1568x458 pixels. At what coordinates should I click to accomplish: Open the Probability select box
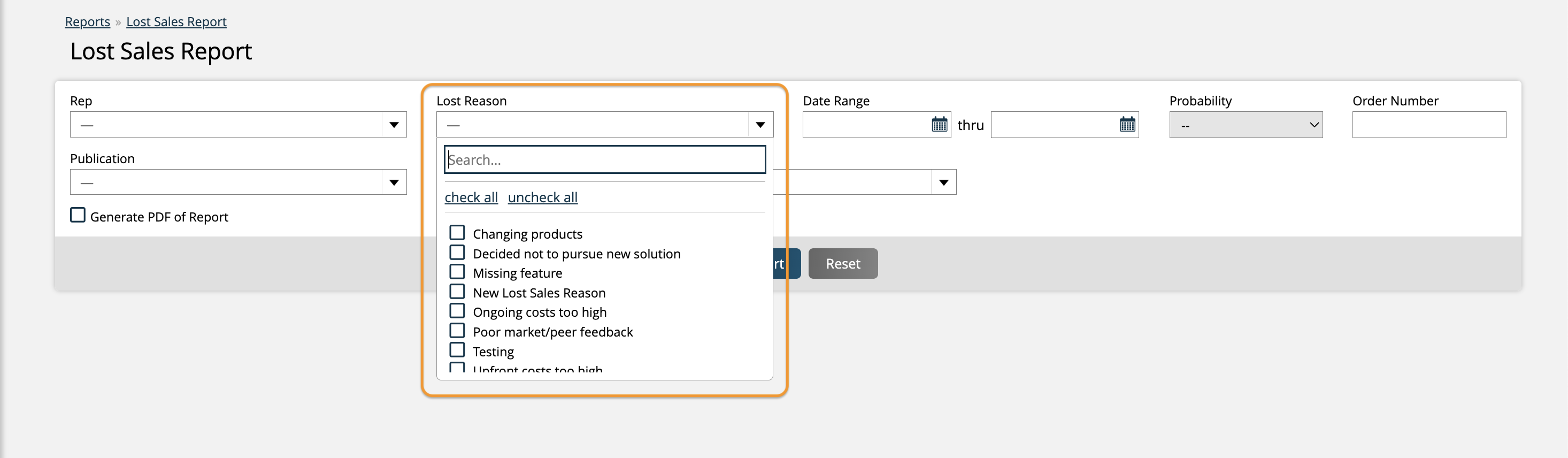pos(1246,125)
